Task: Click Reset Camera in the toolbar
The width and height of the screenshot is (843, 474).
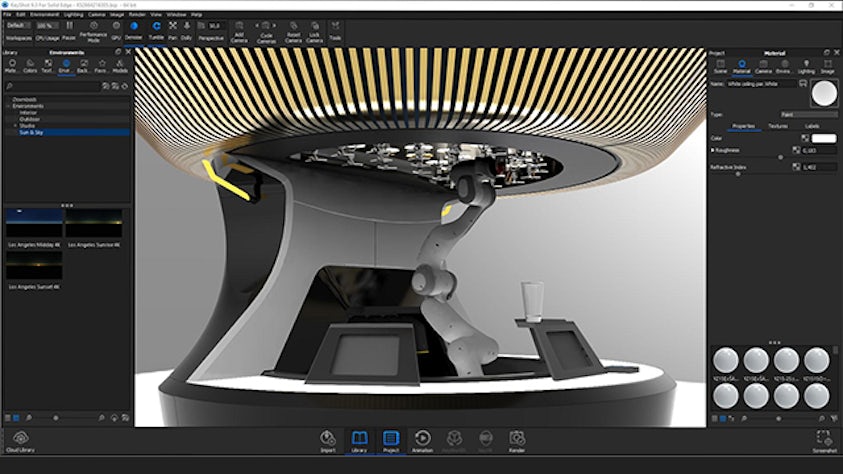Action: point(294,32)
